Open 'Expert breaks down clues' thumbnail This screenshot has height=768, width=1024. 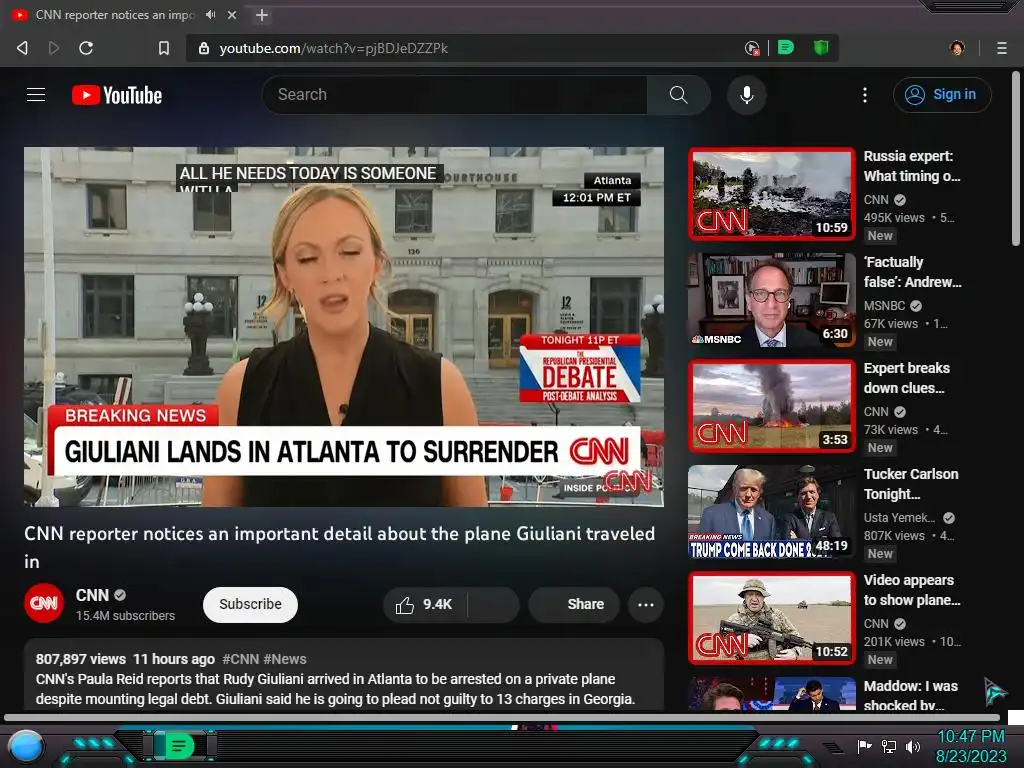tap(772, 406)
